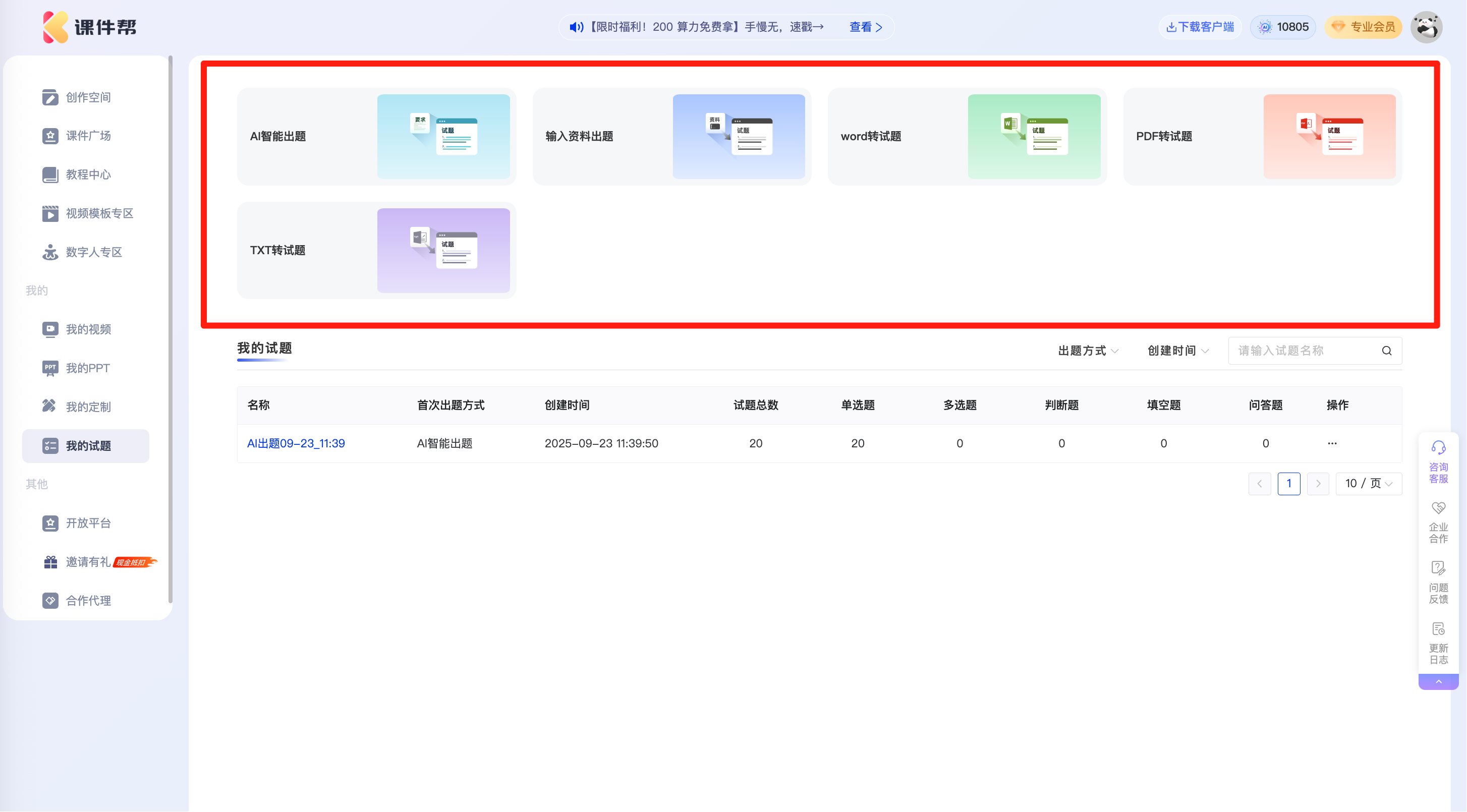Expand the 出题方式 filter dropdown
This screenshot has width=1467, height=812.
click(1088, 351)
